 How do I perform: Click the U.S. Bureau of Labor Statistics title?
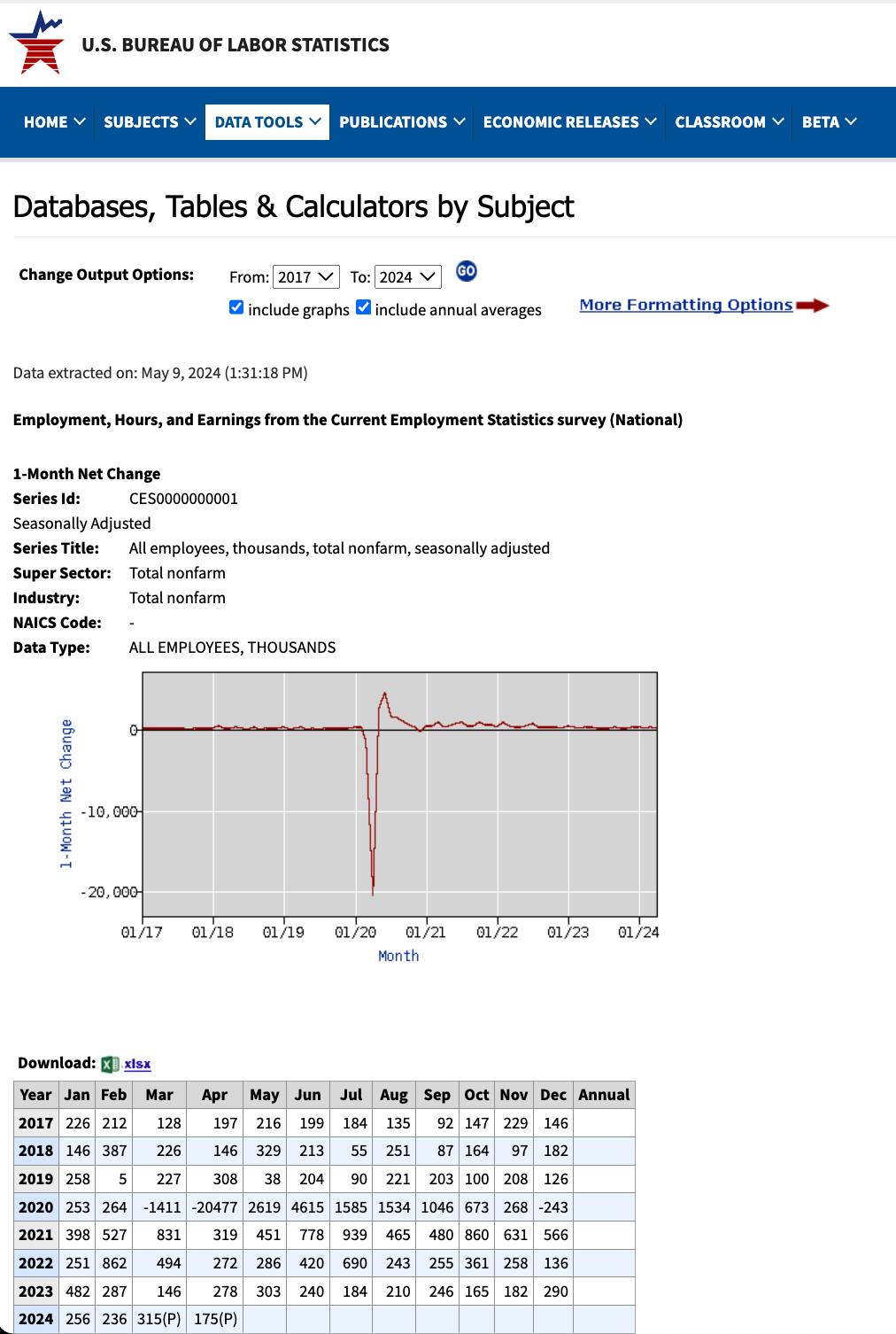tap(236, 45)
